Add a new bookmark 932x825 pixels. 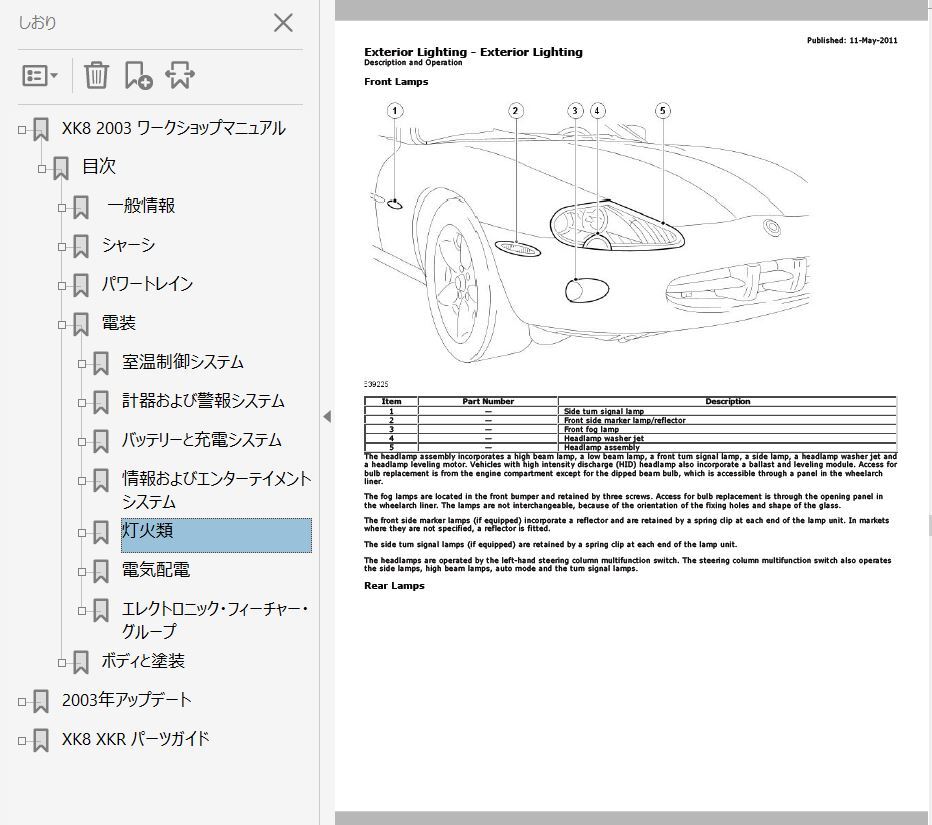[138, 75]
